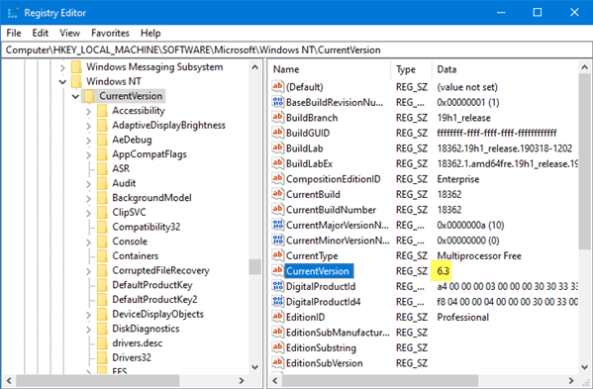
Task: Click the string icon beside EditionSubstring
Action: tap(278, 347)
